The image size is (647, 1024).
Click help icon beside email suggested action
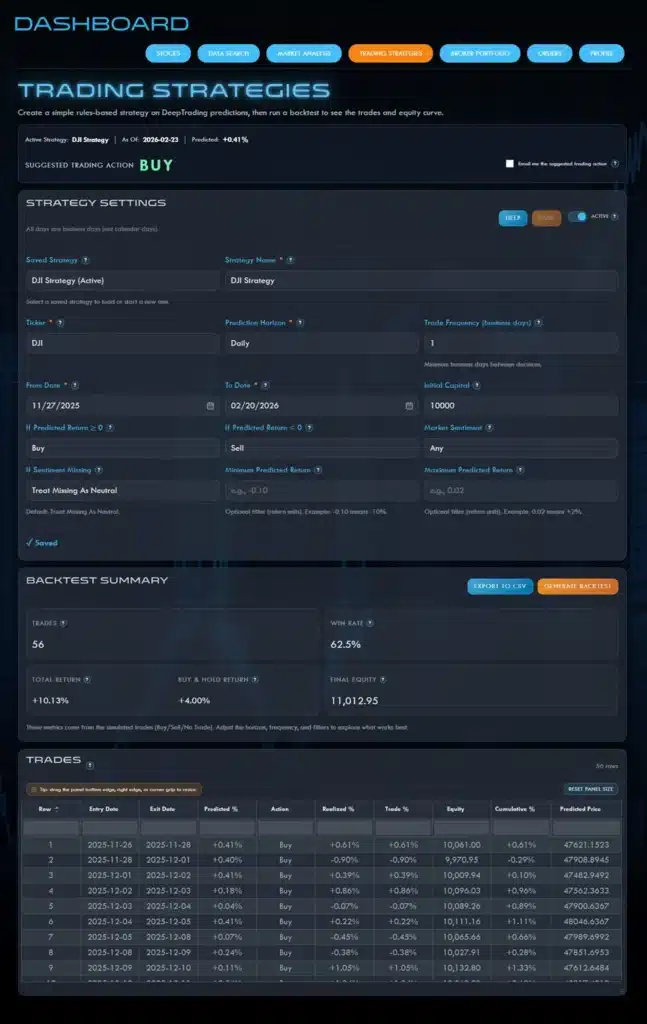tap(615, 164)
